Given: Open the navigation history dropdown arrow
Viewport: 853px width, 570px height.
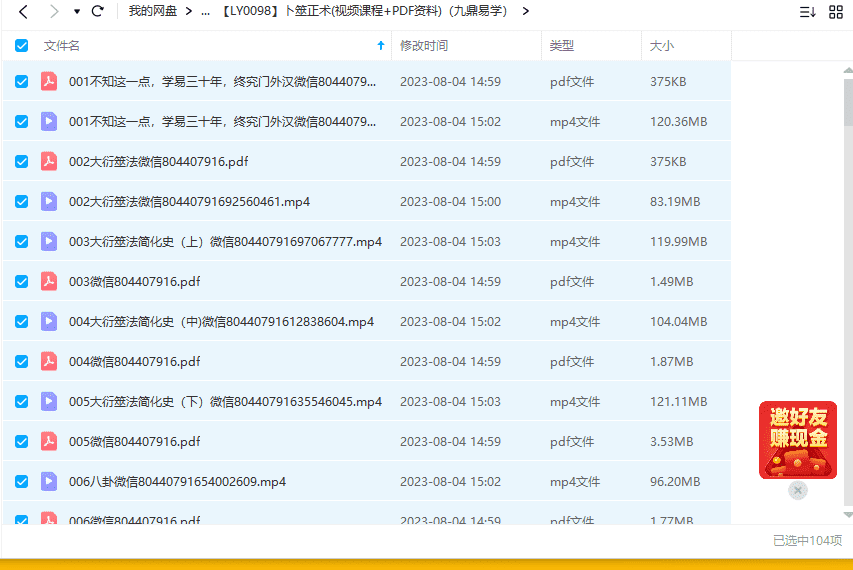Looking at the screenshot, I should pos(76,12).
